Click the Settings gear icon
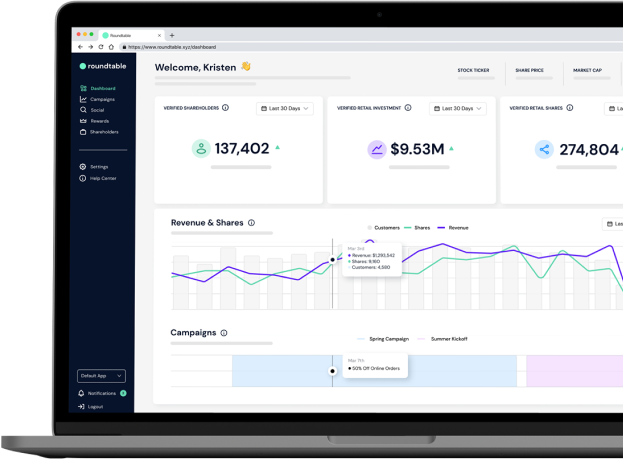Image resolution: width=623 pixels, height=459 pixels. click(x=83, y=167)
